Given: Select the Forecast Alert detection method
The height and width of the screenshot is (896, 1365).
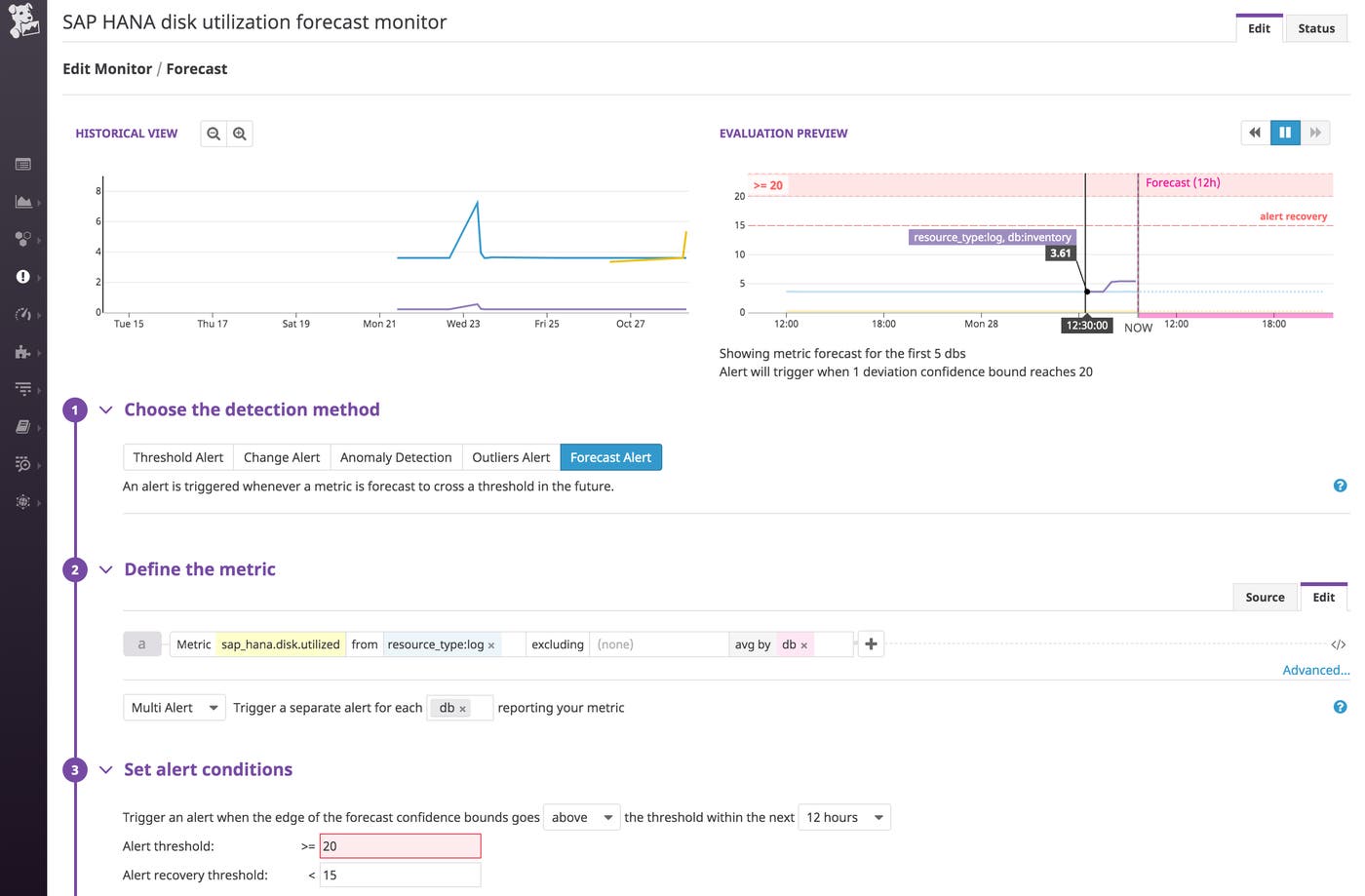Looking at the screenshot, I should (611, 456).
